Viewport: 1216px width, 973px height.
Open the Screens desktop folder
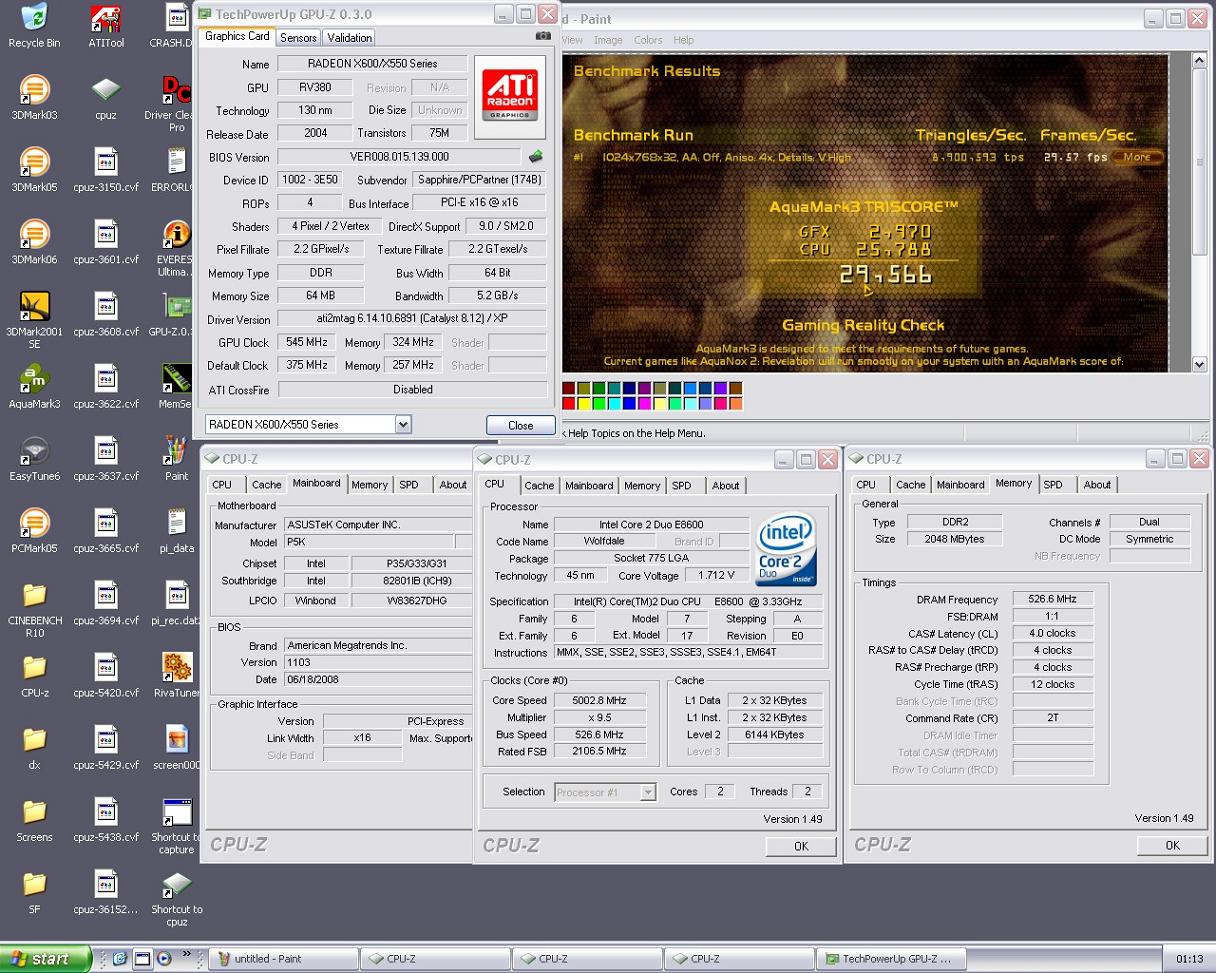34,819
